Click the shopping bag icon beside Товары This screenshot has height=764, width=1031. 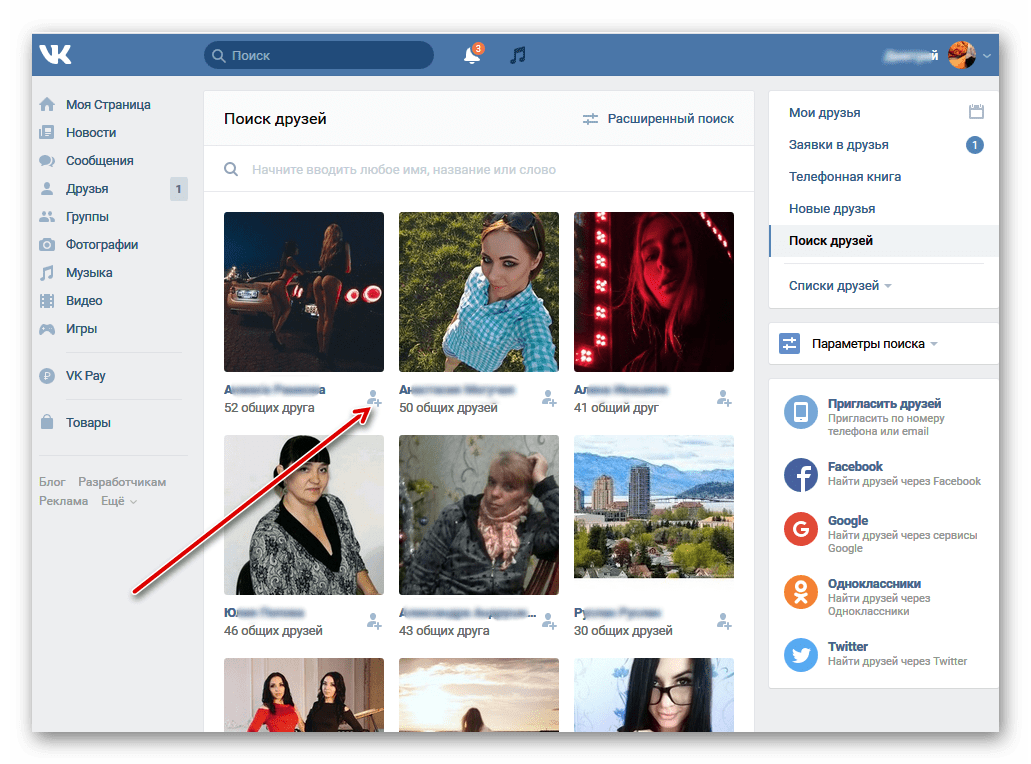tap(47, 422)
